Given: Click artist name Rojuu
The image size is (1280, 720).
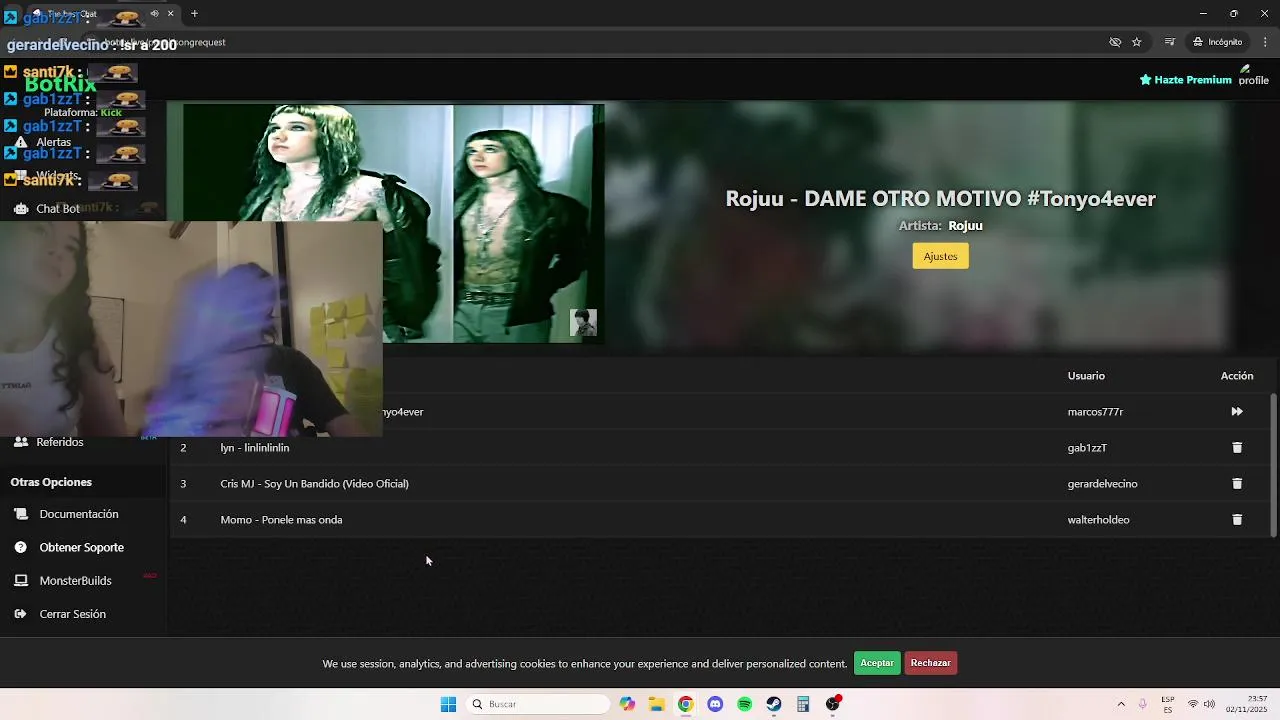Looking at the screenshot, I should coord(965,226).
